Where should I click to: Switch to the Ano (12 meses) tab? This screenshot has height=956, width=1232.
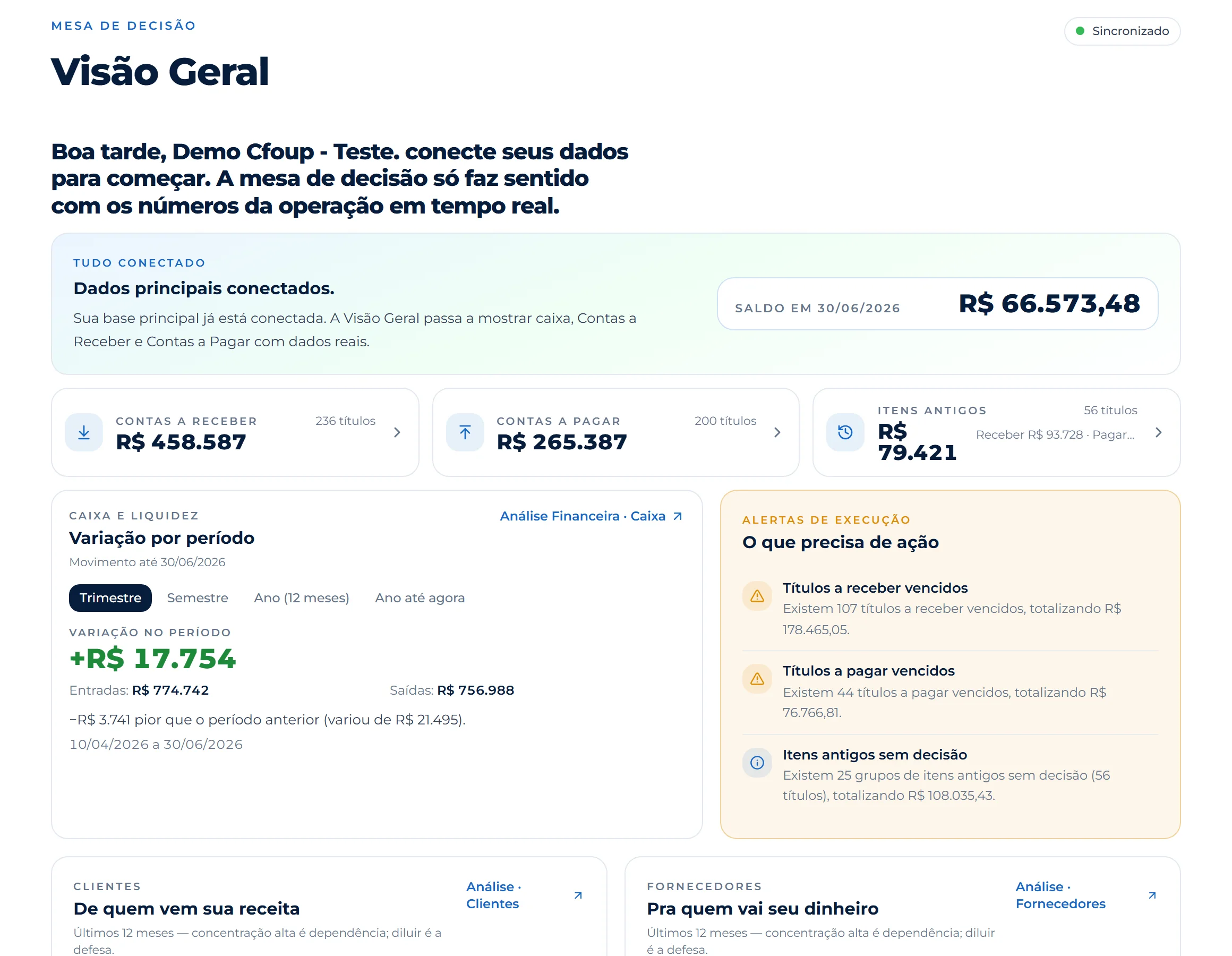tap(302, 597)
